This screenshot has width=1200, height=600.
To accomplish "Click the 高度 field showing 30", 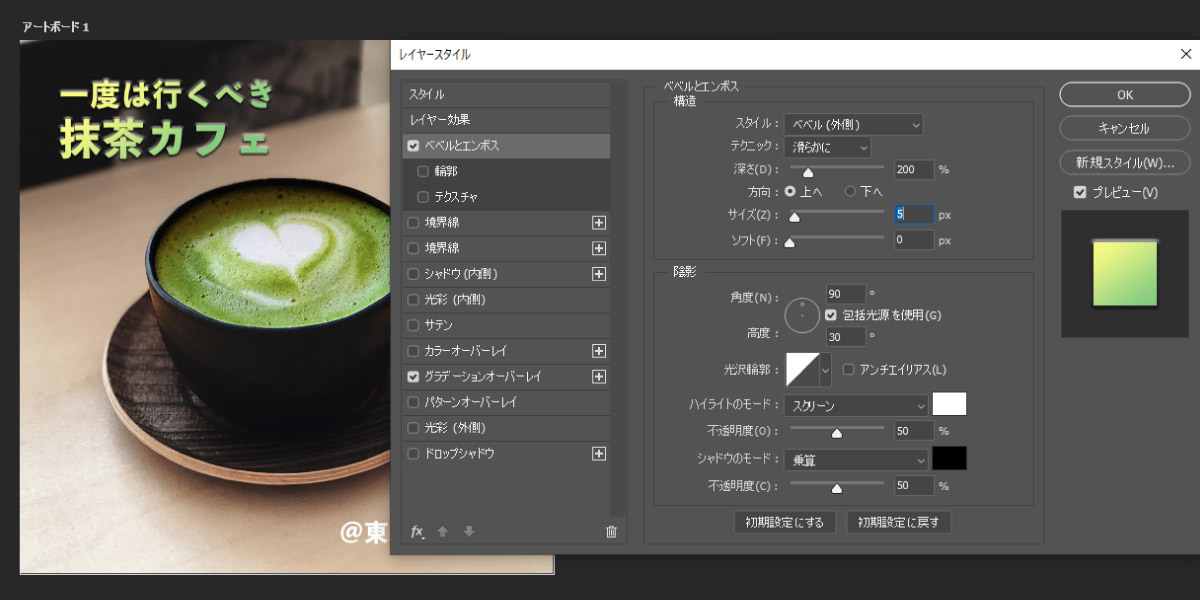I will pyautogui.click(x=846, y=337).
